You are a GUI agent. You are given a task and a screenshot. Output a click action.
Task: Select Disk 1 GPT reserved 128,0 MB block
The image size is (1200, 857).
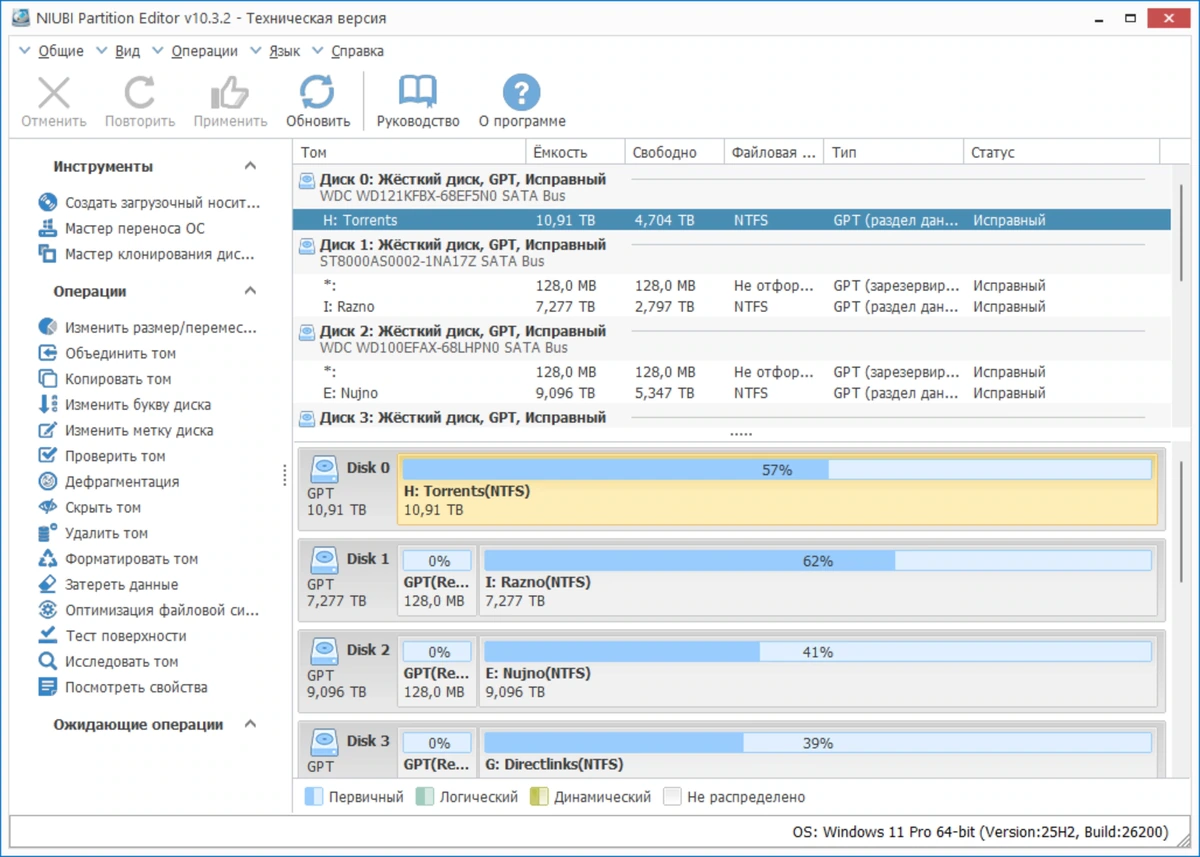tap(437, 580)
